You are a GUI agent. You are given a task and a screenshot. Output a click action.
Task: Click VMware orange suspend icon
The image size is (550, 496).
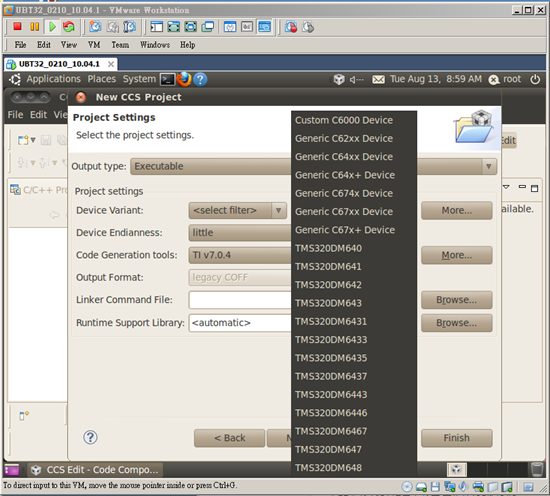[x=34, y=27]
